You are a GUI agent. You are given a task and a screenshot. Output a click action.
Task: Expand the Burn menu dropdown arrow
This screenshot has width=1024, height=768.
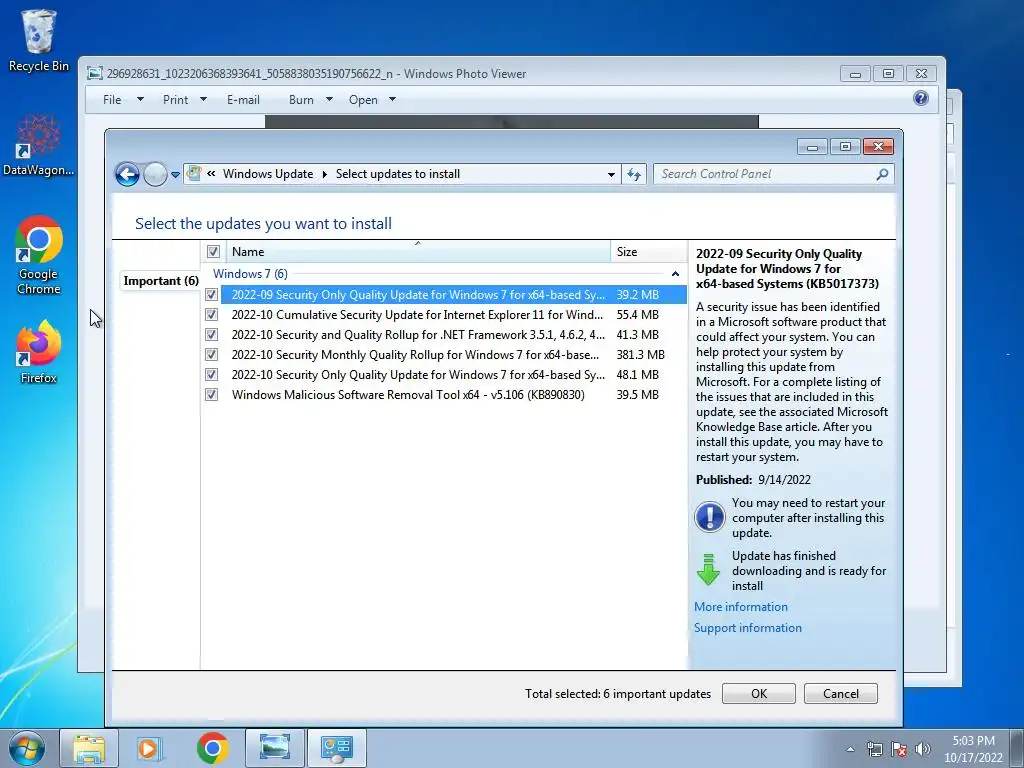pyautogui.click(x=329, y=99)
